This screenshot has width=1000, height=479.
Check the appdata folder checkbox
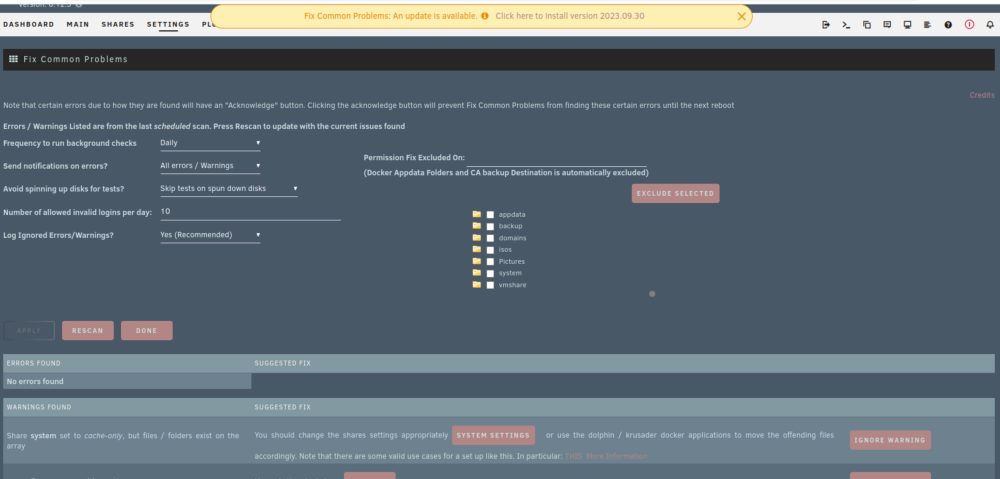490,215
